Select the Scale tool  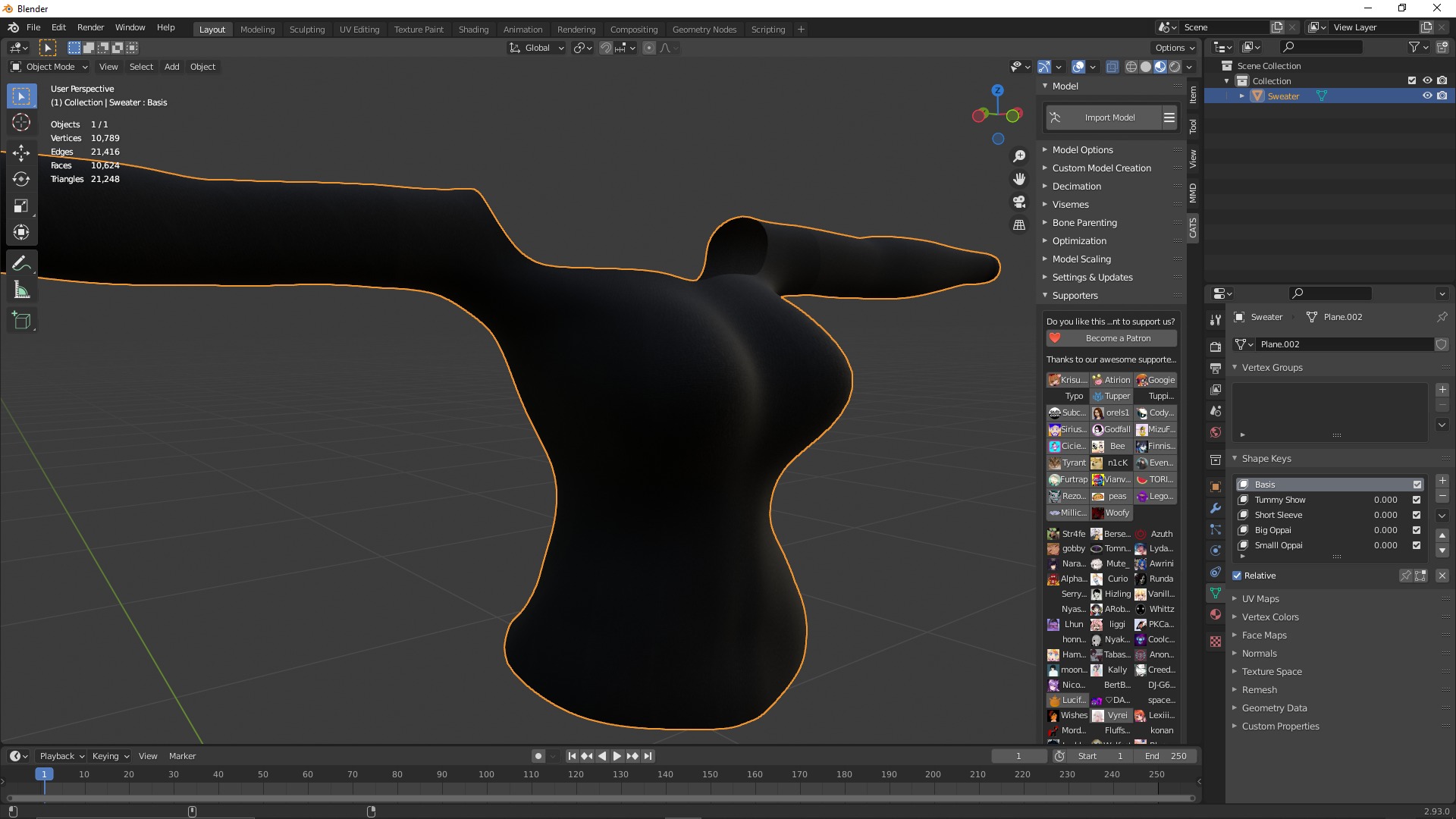point(21,206)
